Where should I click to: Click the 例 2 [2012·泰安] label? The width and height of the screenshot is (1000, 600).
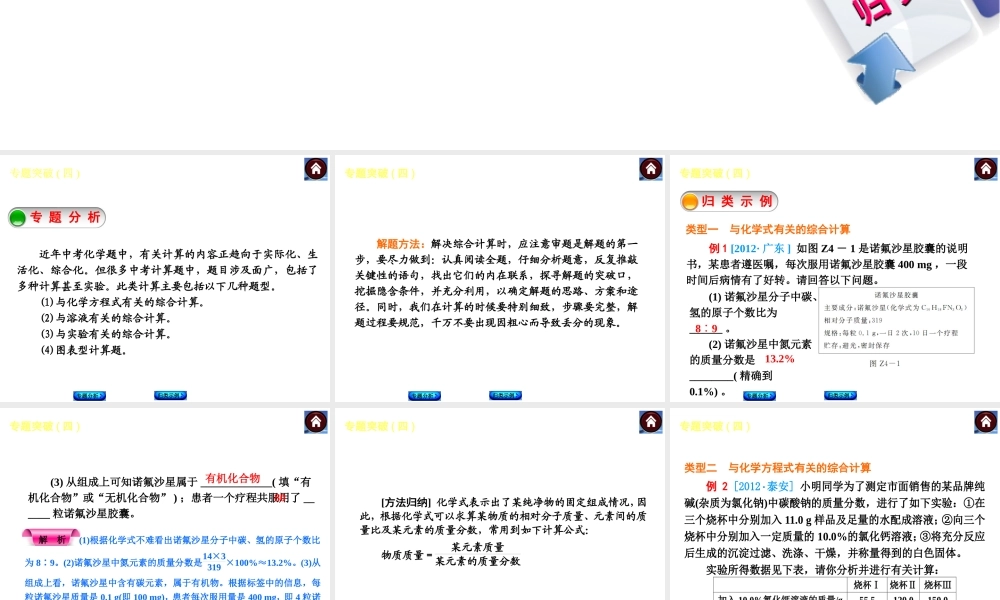pos(749,486)
